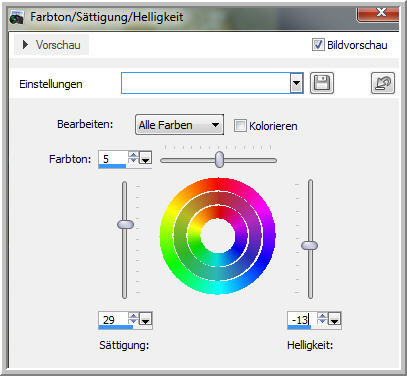
Task: Click the Sättigung input field showing 29
Action: pos(113,320)
